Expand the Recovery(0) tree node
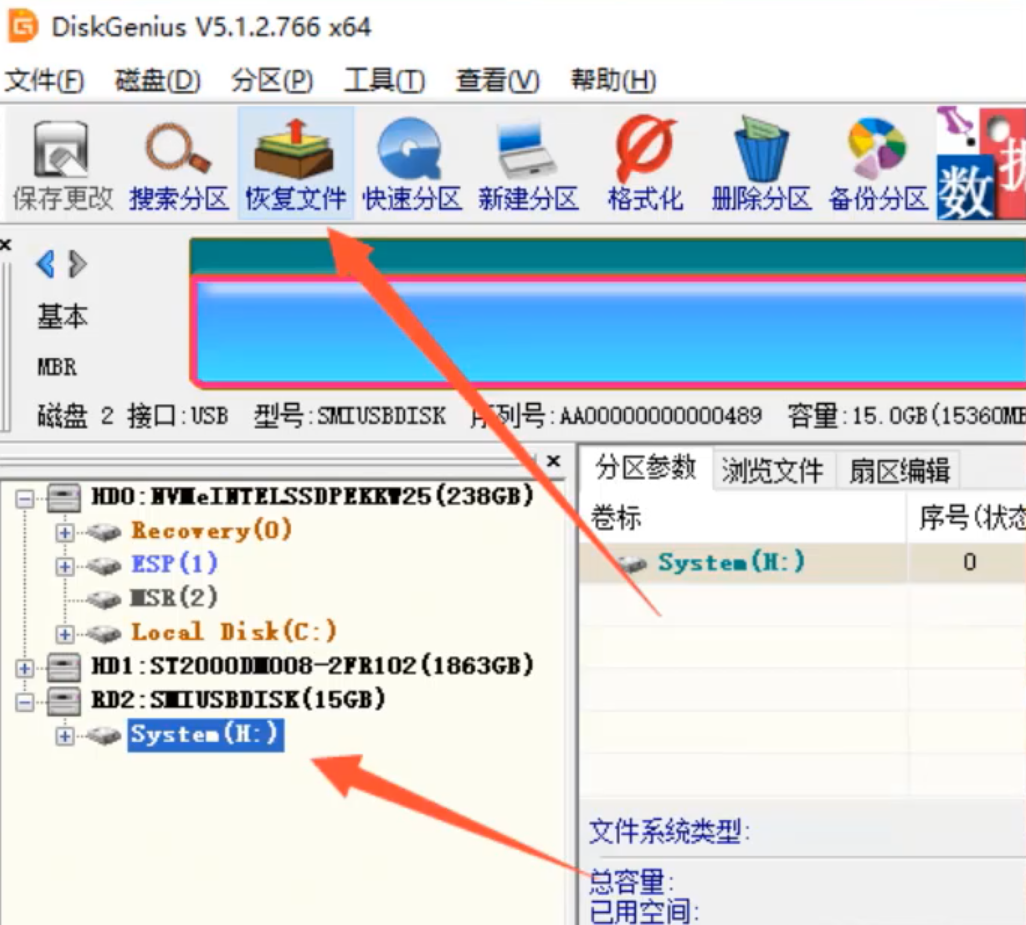This screenshot has height=925, width=1026. [x=64, y=530]
